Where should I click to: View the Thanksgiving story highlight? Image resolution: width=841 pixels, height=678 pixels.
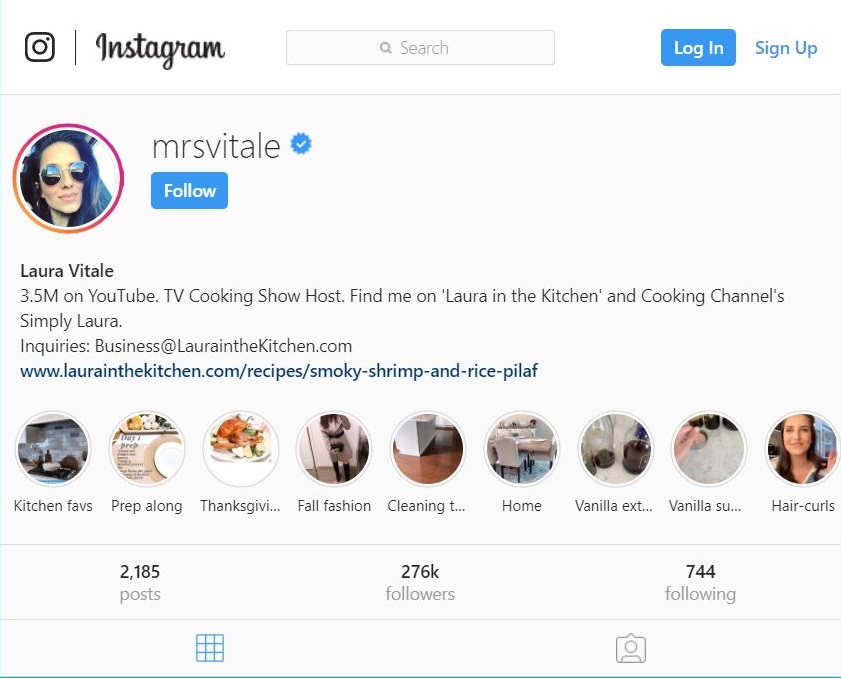tap(241, 449)
